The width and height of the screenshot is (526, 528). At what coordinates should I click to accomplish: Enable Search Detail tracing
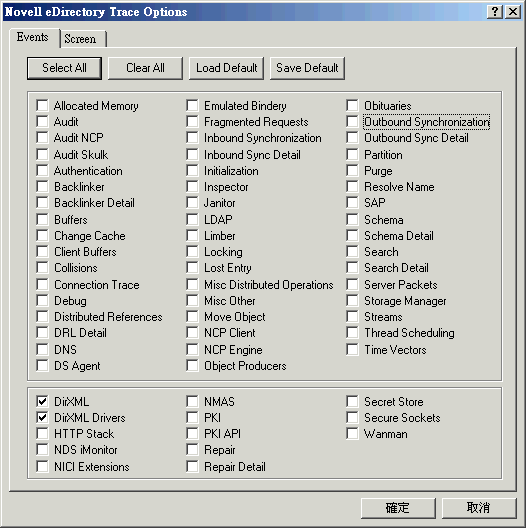pos(352,268)
